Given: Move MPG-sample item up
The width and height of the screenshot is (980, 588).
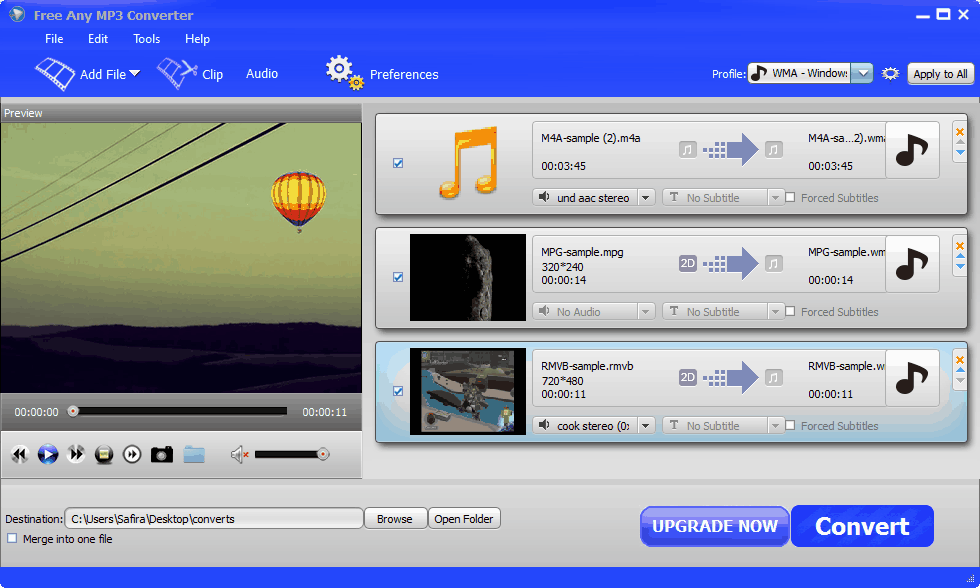Looking at the screenshot, I should [x=960, y=256].
